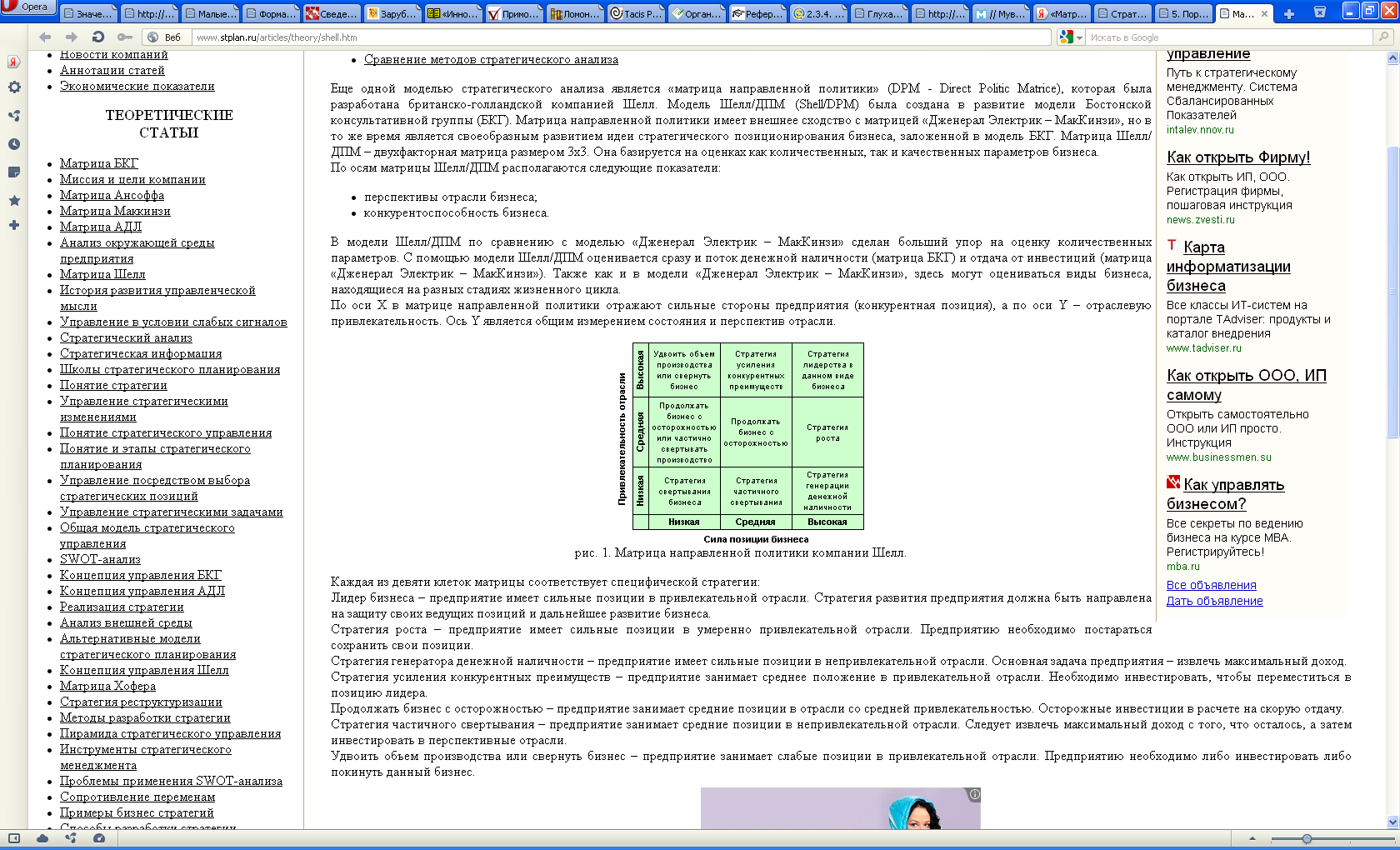The width and height of the screenshot is (1400, 850).
Task: Reload the current page
Action: coord(98,37)
